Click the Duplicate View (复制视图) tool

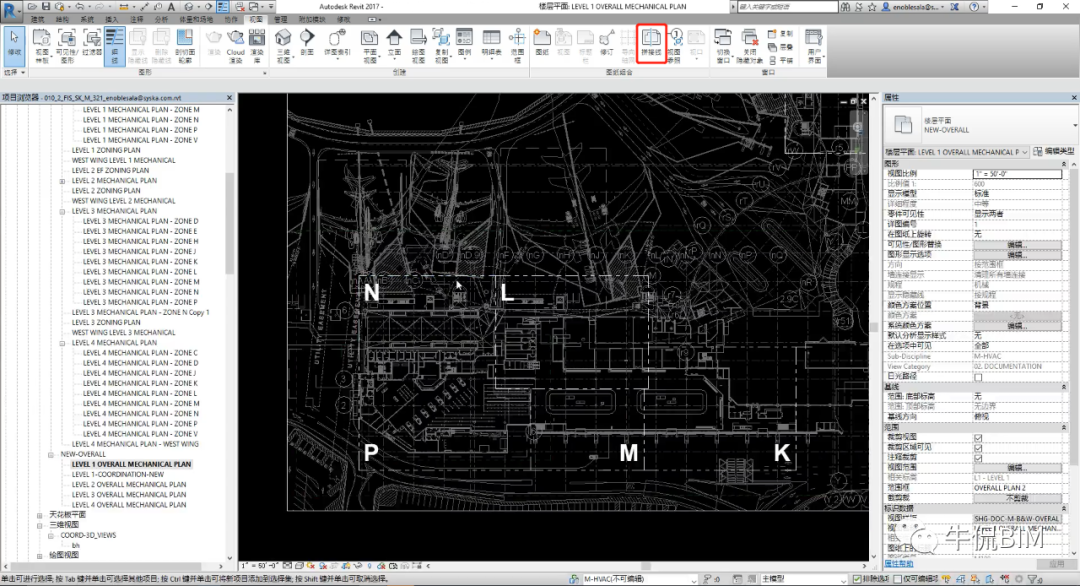(442, 45)
